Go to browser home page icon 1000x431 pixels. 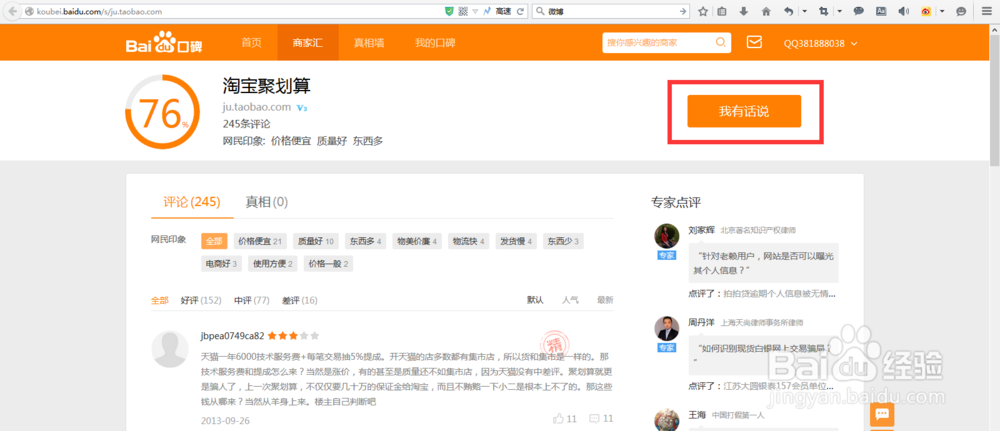coord(766,11)
